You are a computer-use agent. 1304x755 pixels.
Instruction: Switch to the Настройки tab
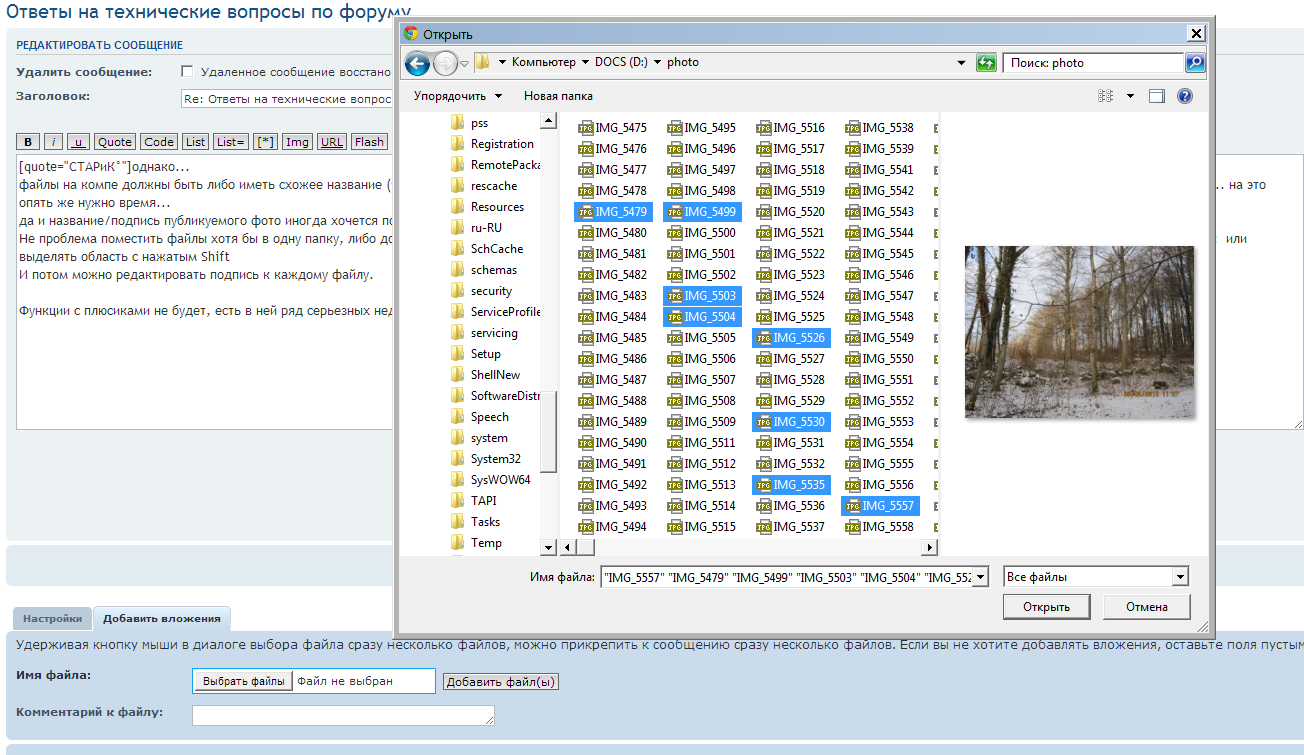(x=53, y=618)
